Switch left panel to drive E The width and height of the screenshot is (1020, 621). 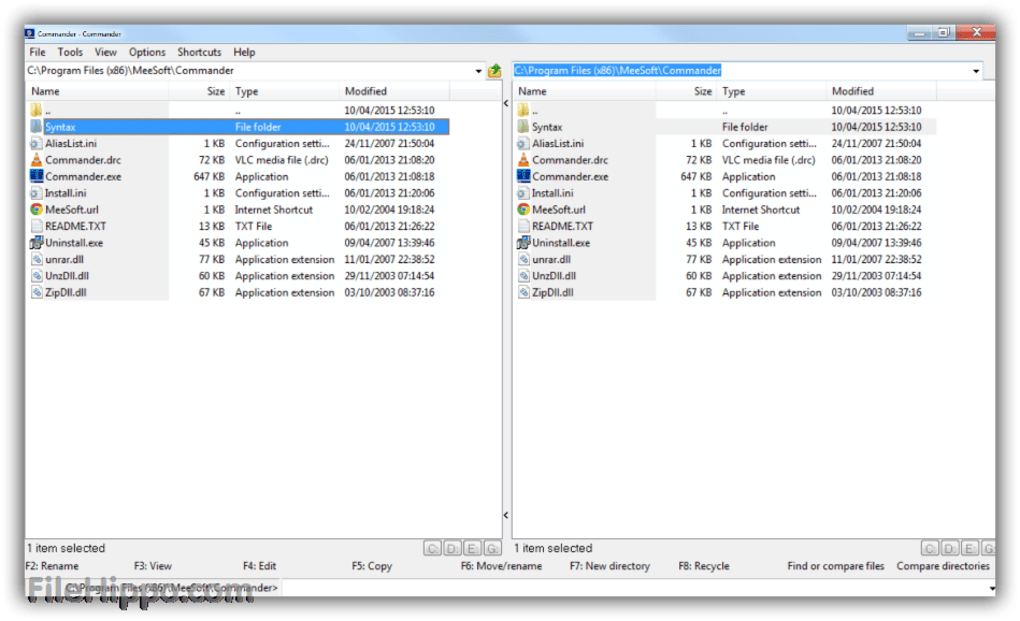pyautogui.click(x=473, y=549)
